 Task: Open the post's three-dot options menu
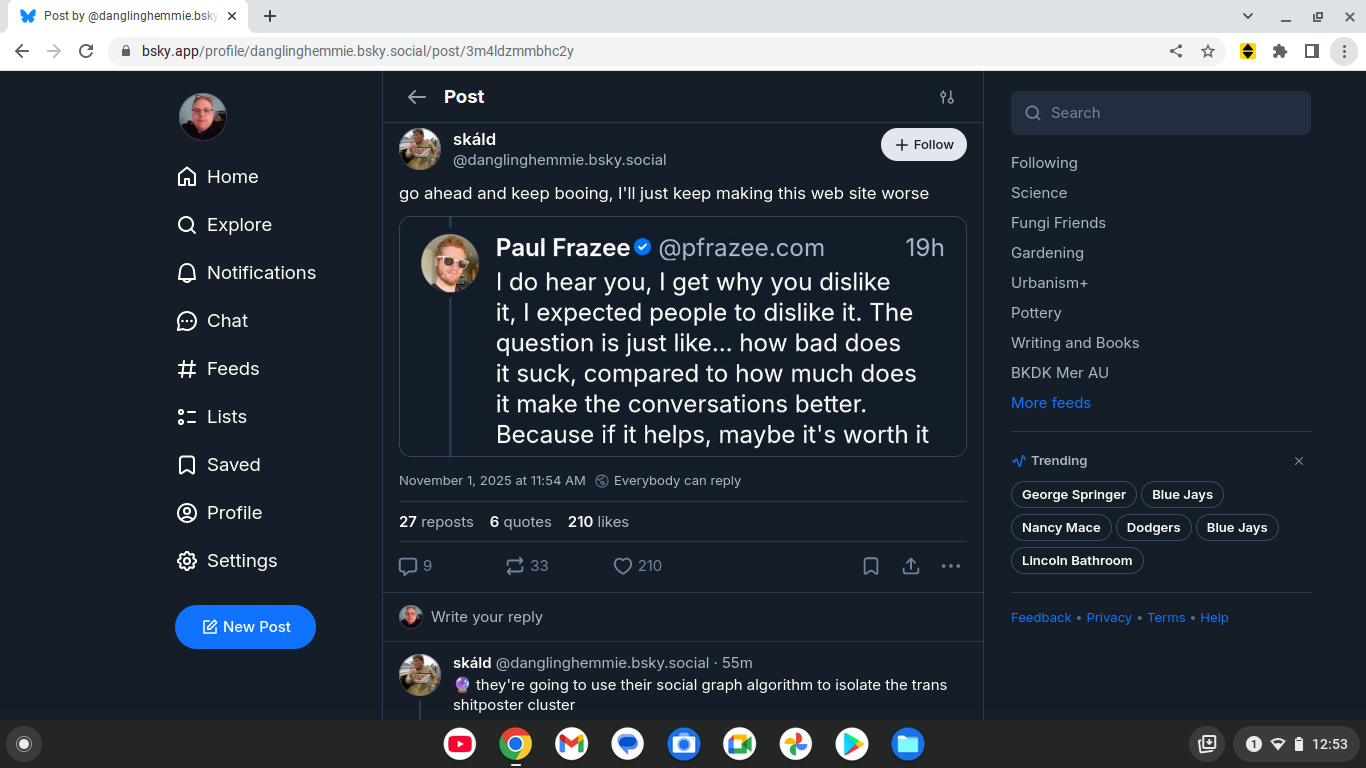951,566
